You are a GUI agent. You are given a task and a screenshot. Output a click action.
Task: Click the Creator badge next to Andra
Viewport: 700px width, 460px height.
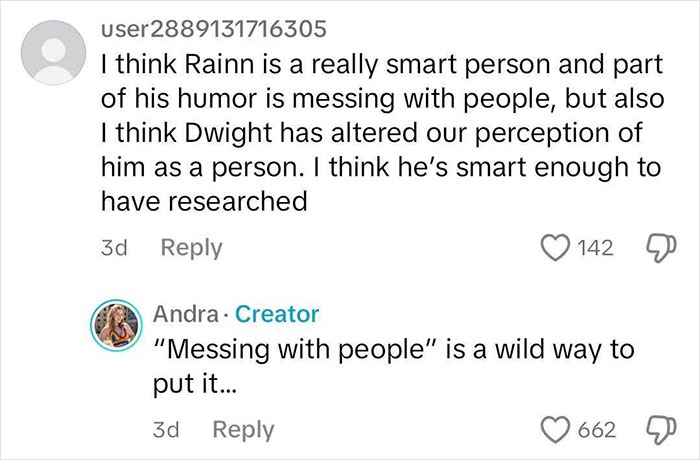(x=276, y=313)
